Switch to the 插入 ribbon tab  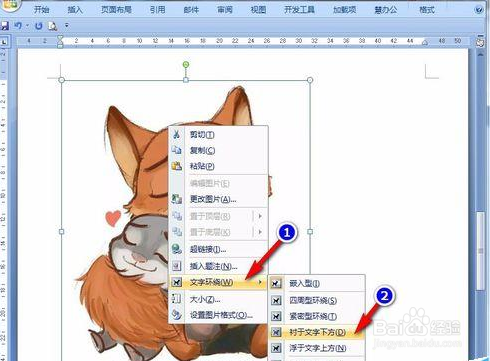click(x=75, y=10)
